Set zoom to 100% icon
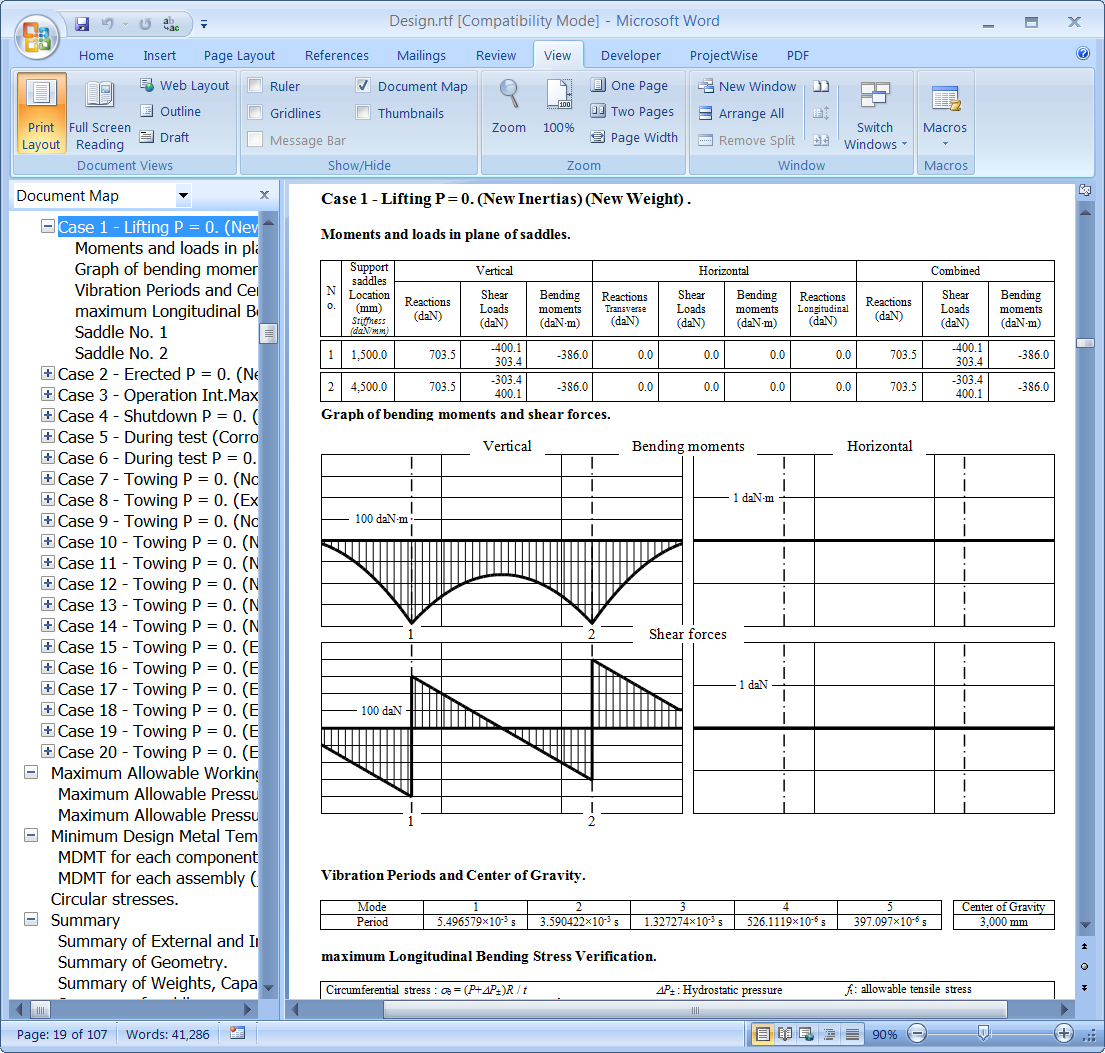 tap(558, 95)
